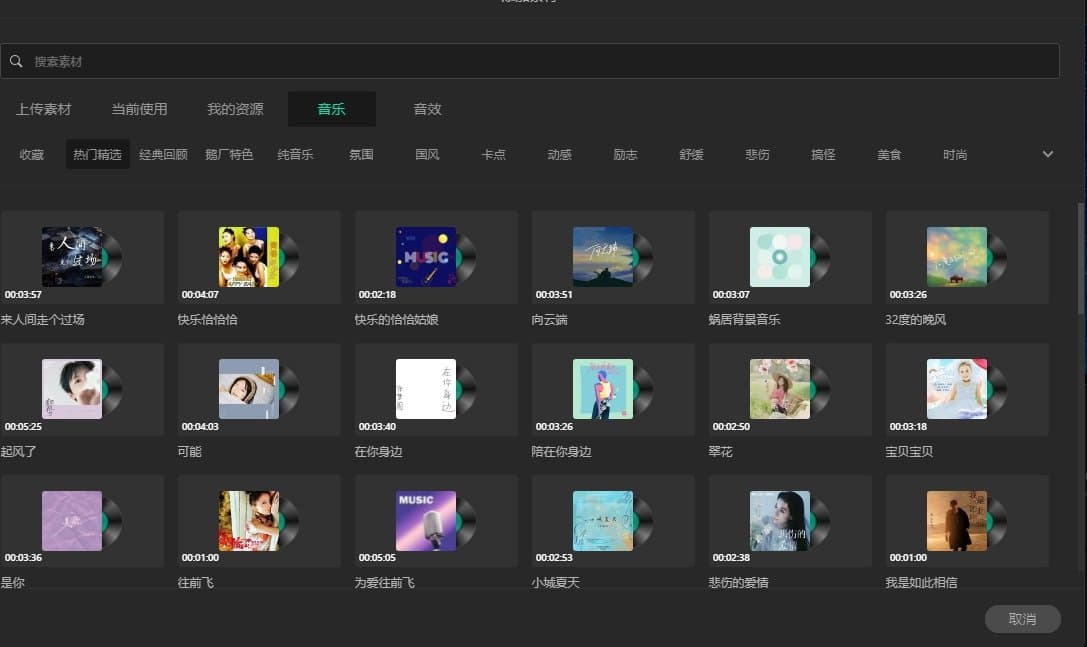Open the 国风 music category
1087x647 pixels.
(427, 155)
